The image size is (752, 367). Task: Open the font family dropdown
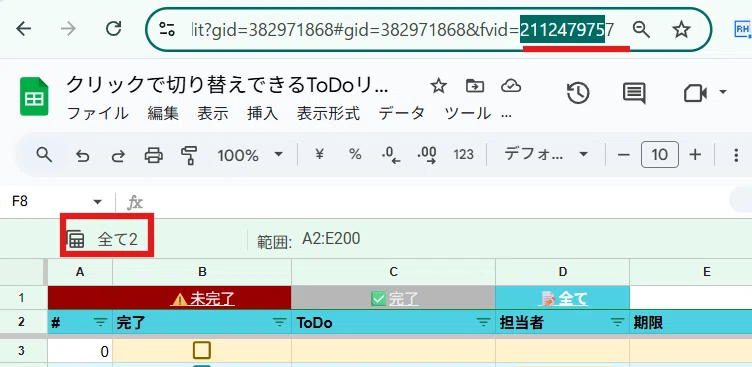546,154
